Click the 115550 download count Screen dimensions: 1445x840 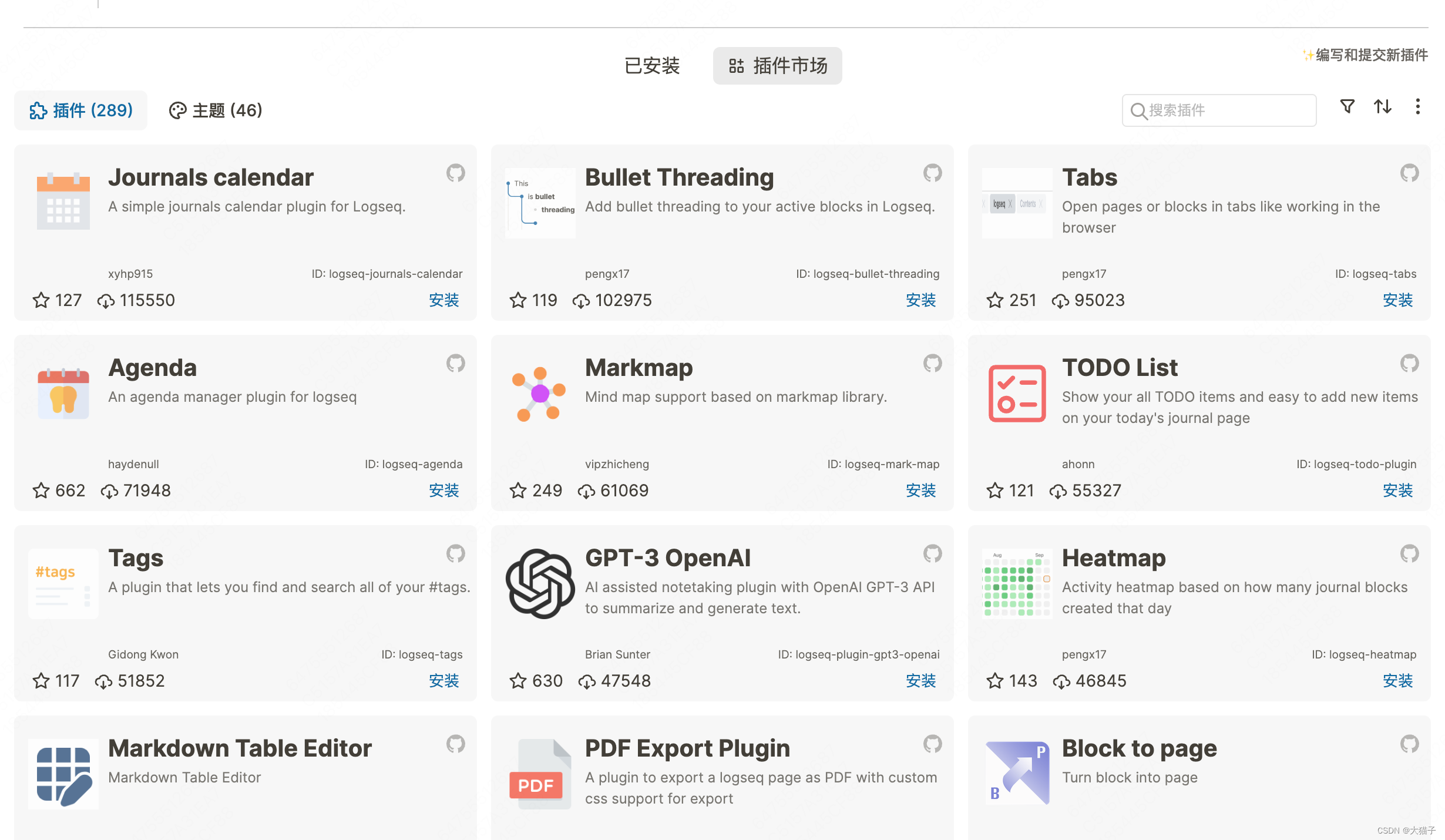pyautogui.click(x=147, y=300)
